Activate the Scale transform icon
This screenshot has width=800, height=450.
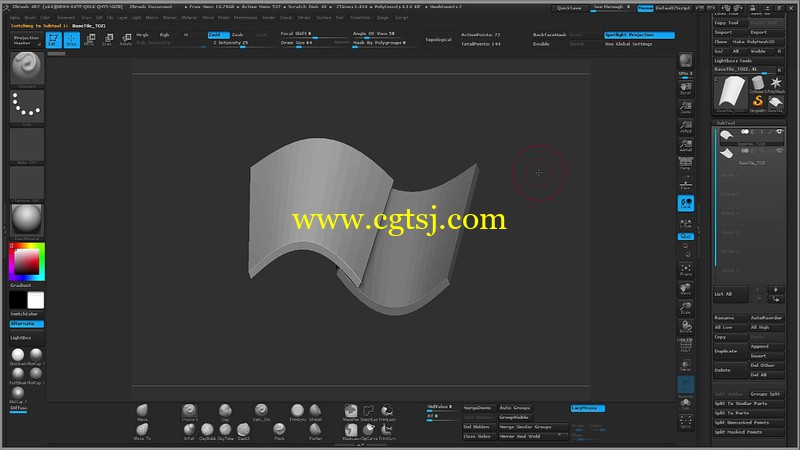(x=107, y=40)
